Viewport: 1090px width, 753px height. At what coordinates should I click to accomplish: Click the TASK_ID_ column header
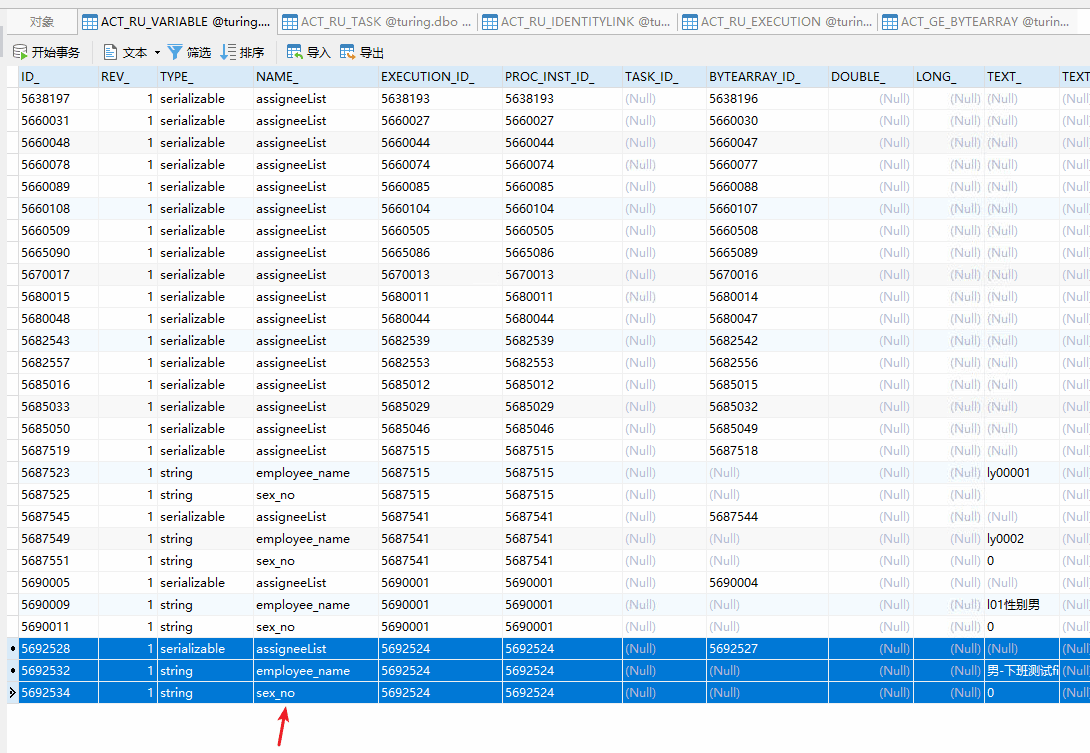(664, 76)
